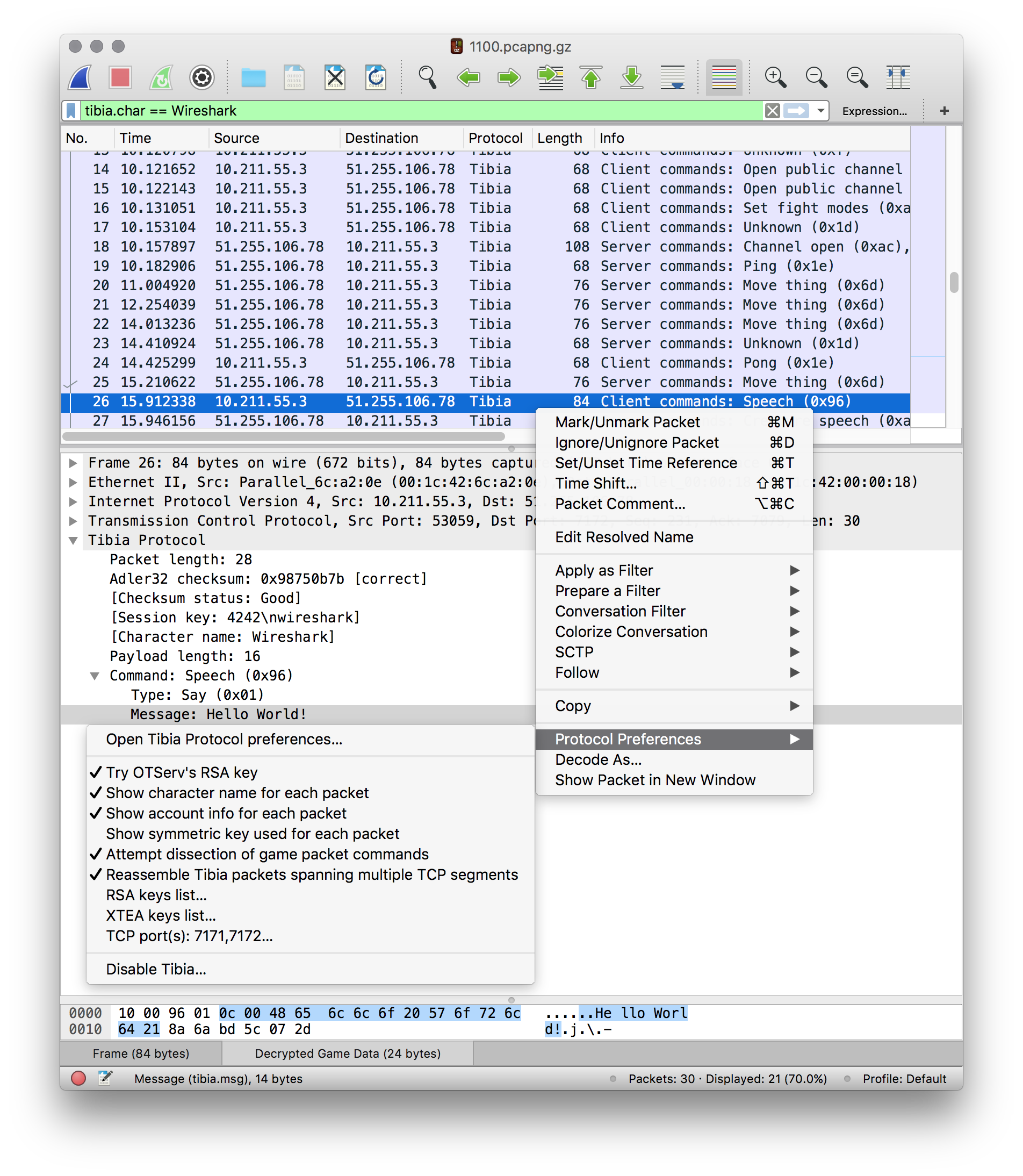Expand the Frame 26 tree node
The height and width of the screenshot is (1176, 1023).
point(73,463)
